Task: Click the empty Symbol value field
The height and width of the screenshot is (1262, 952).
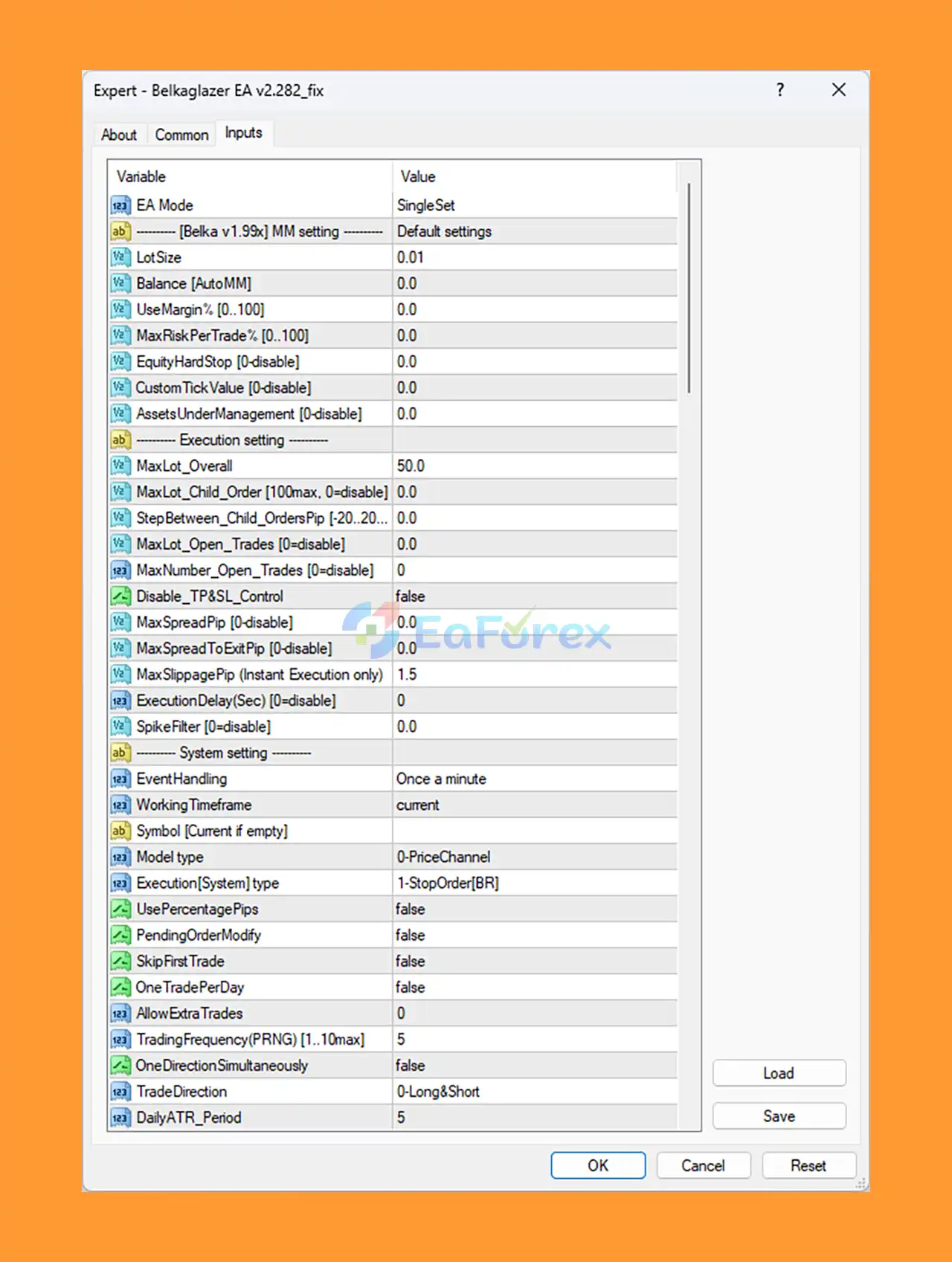Action: (535, 831)
